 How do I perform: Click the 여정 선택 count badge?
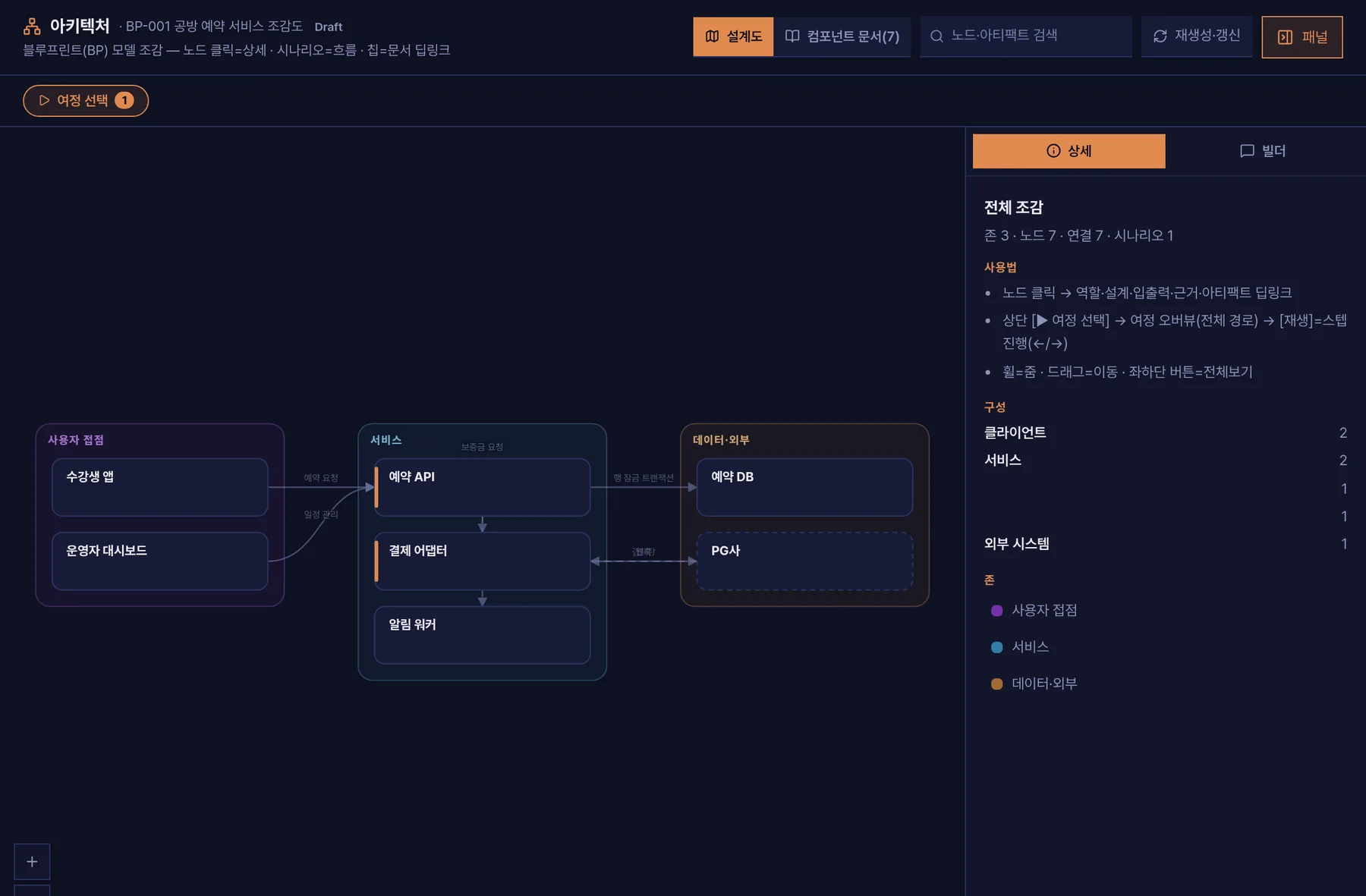point(124,100)
